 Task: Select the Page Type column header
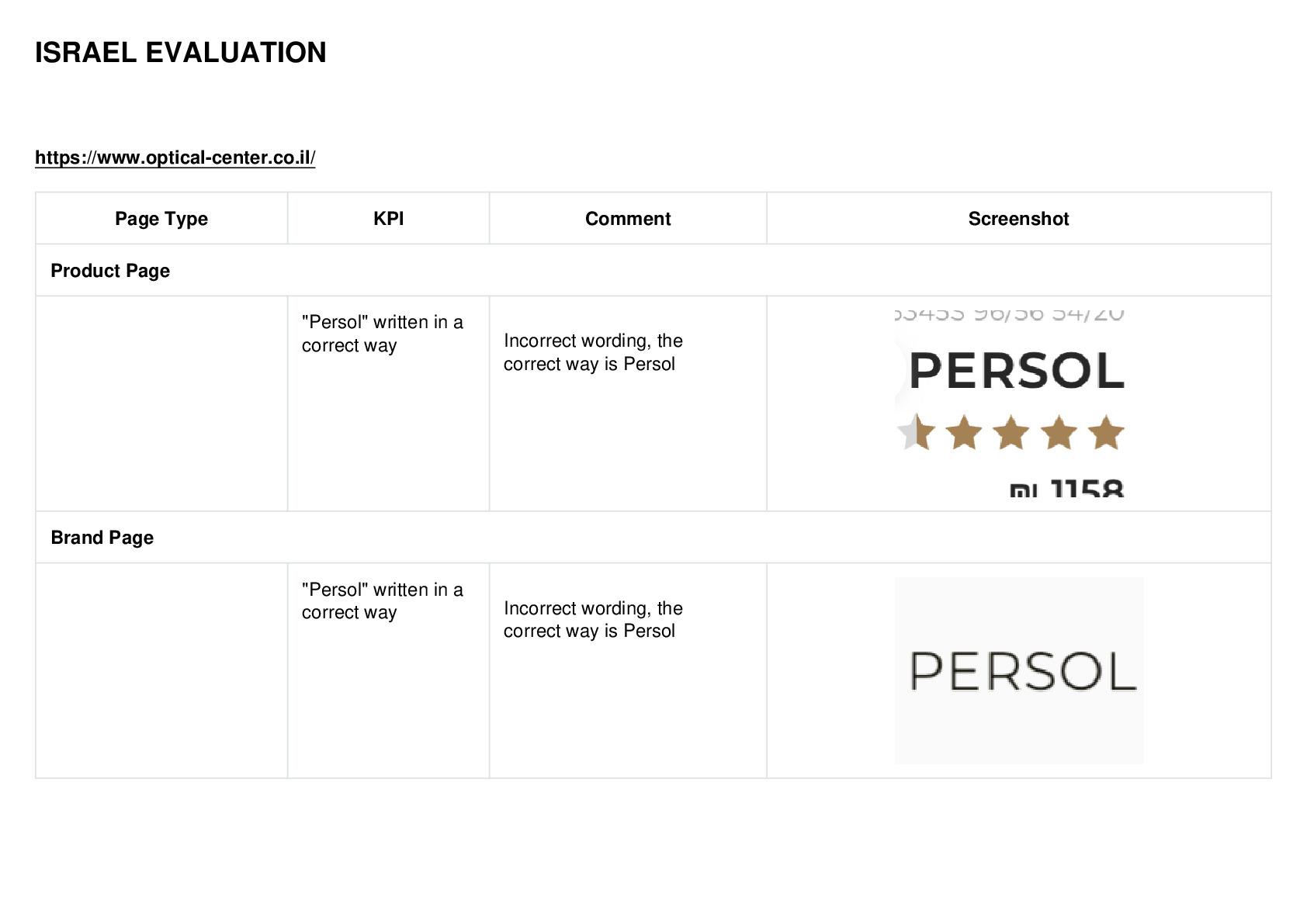pyautogui.click(x=161, y=219)
